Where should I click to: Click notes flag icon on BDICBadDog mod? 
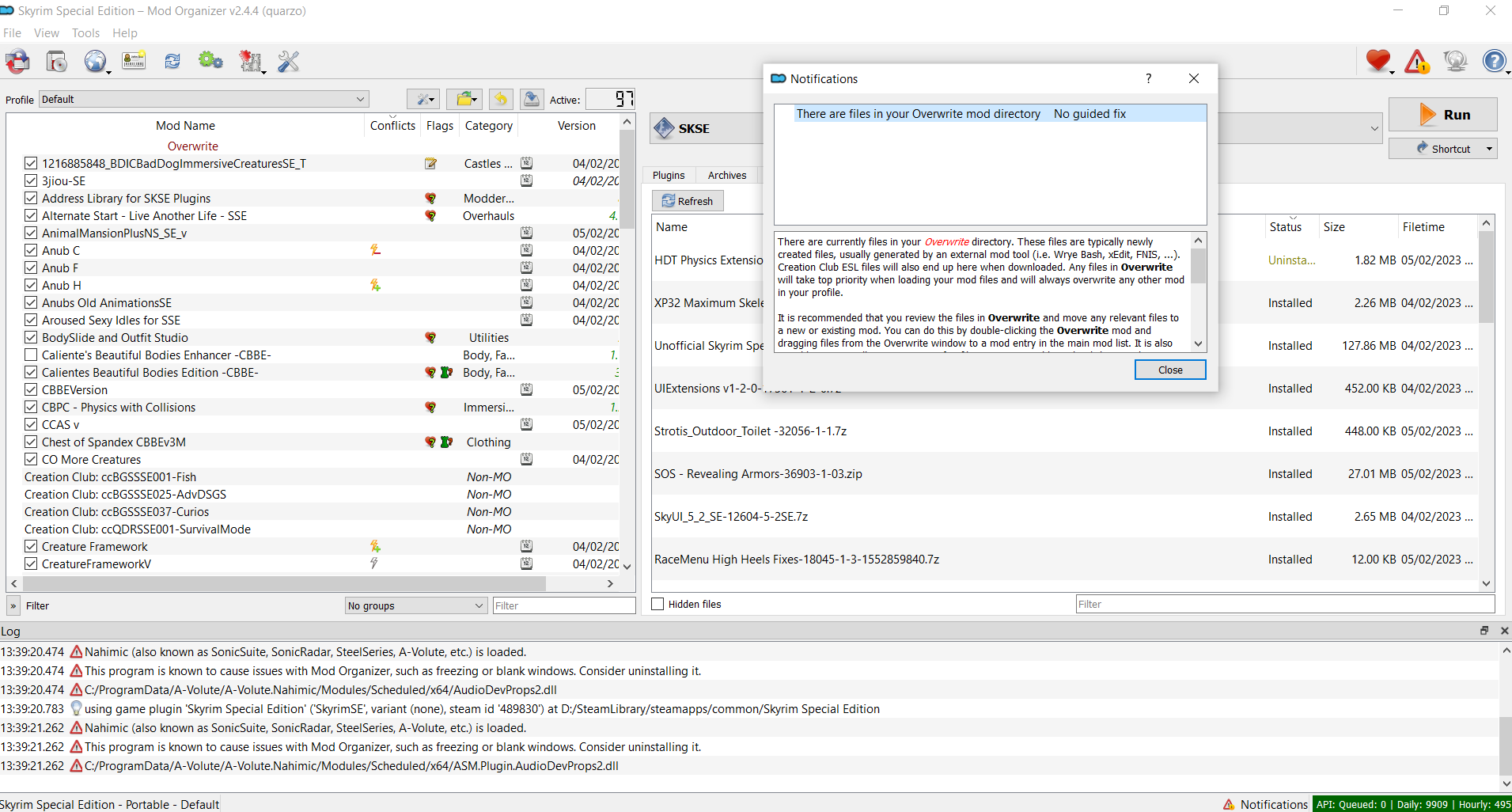point(430,164)
